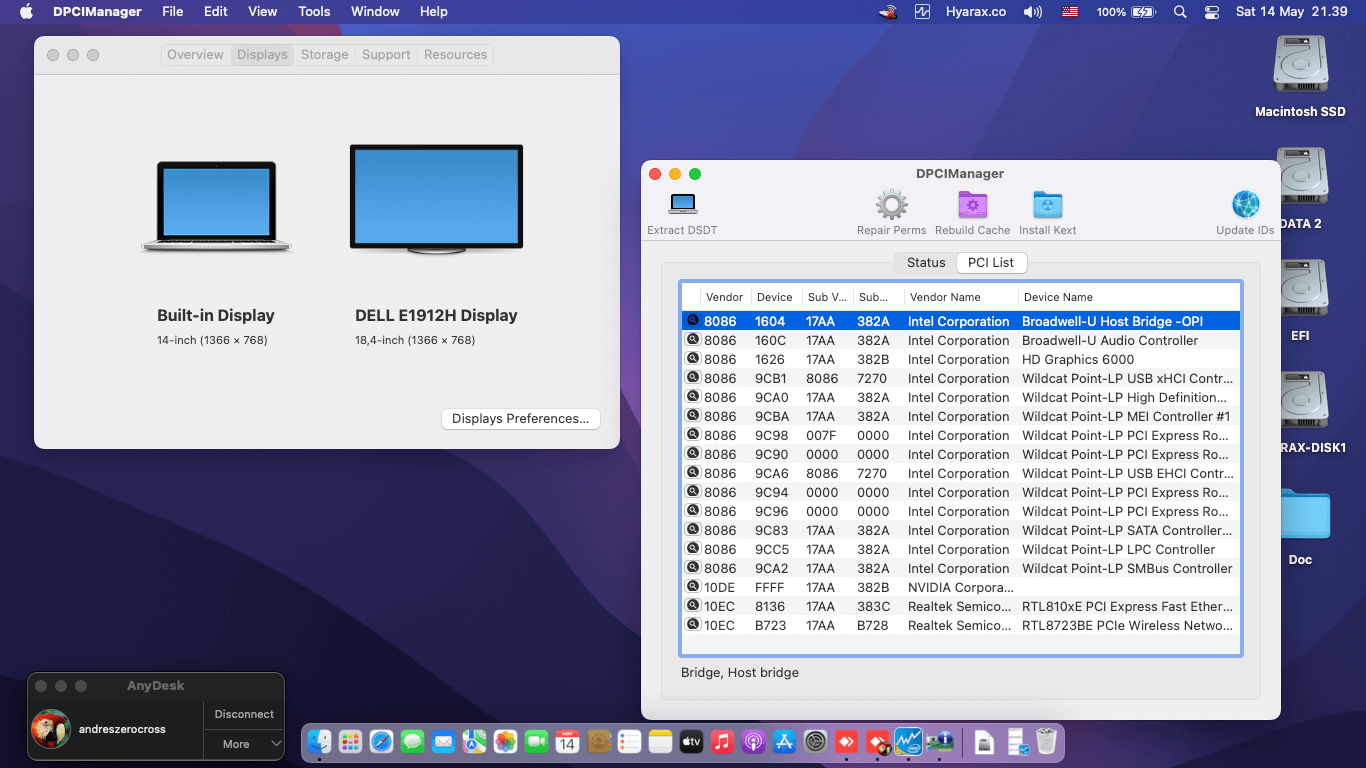Click the Displays Preferences button
Screen dimensions: 1366x768
[520, 419]
